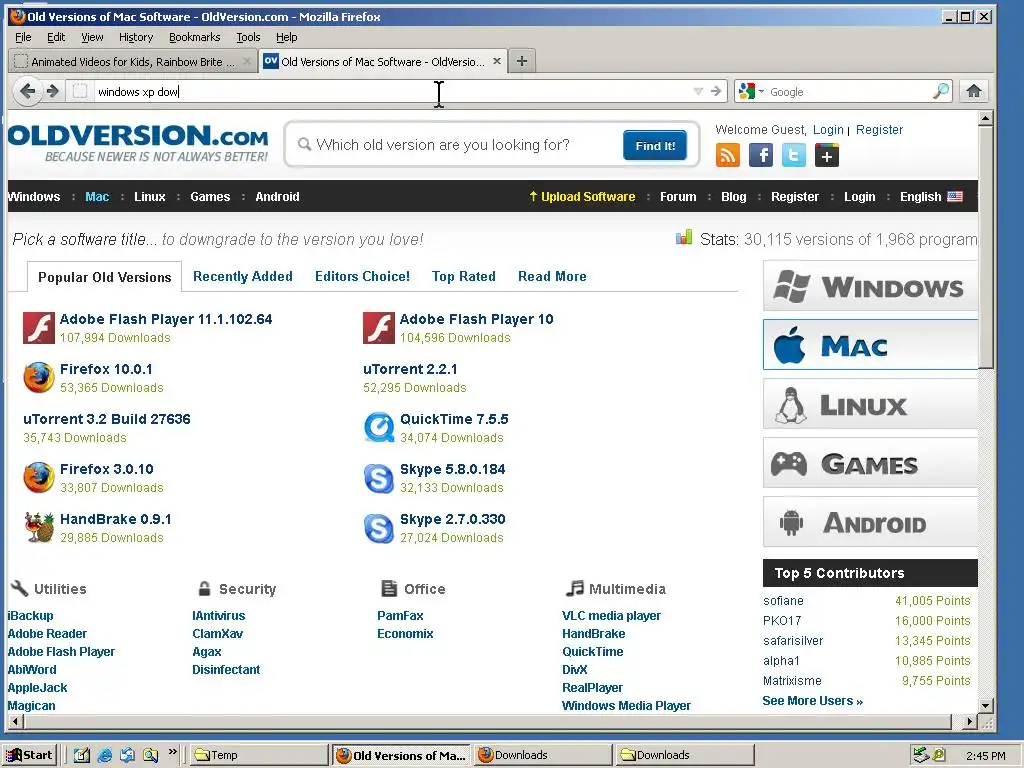
Task: Close the Old Versions of Mac Software tab
Action: click(497, 61)
